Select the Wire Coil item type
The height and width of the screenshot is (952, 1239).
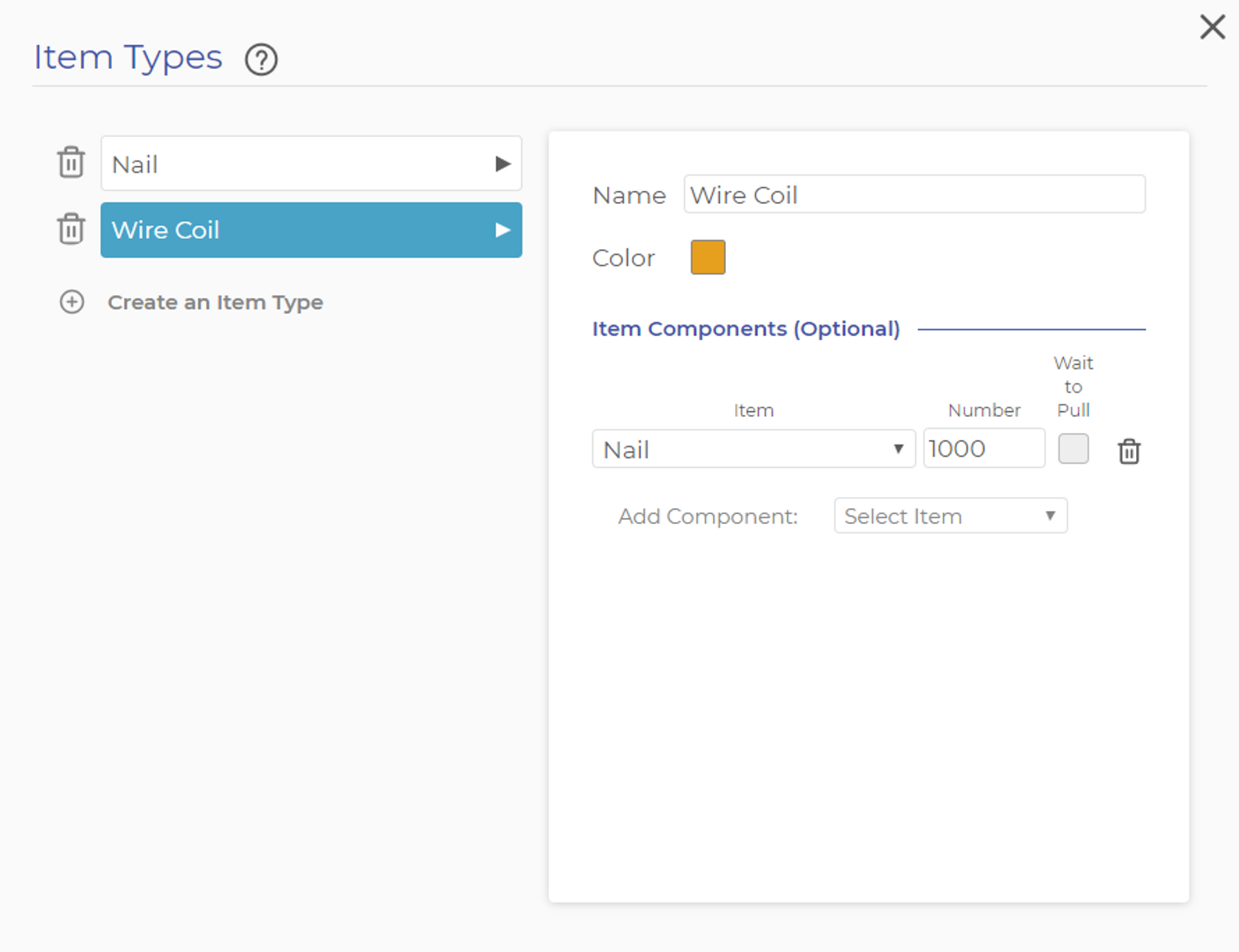[297, 230]
